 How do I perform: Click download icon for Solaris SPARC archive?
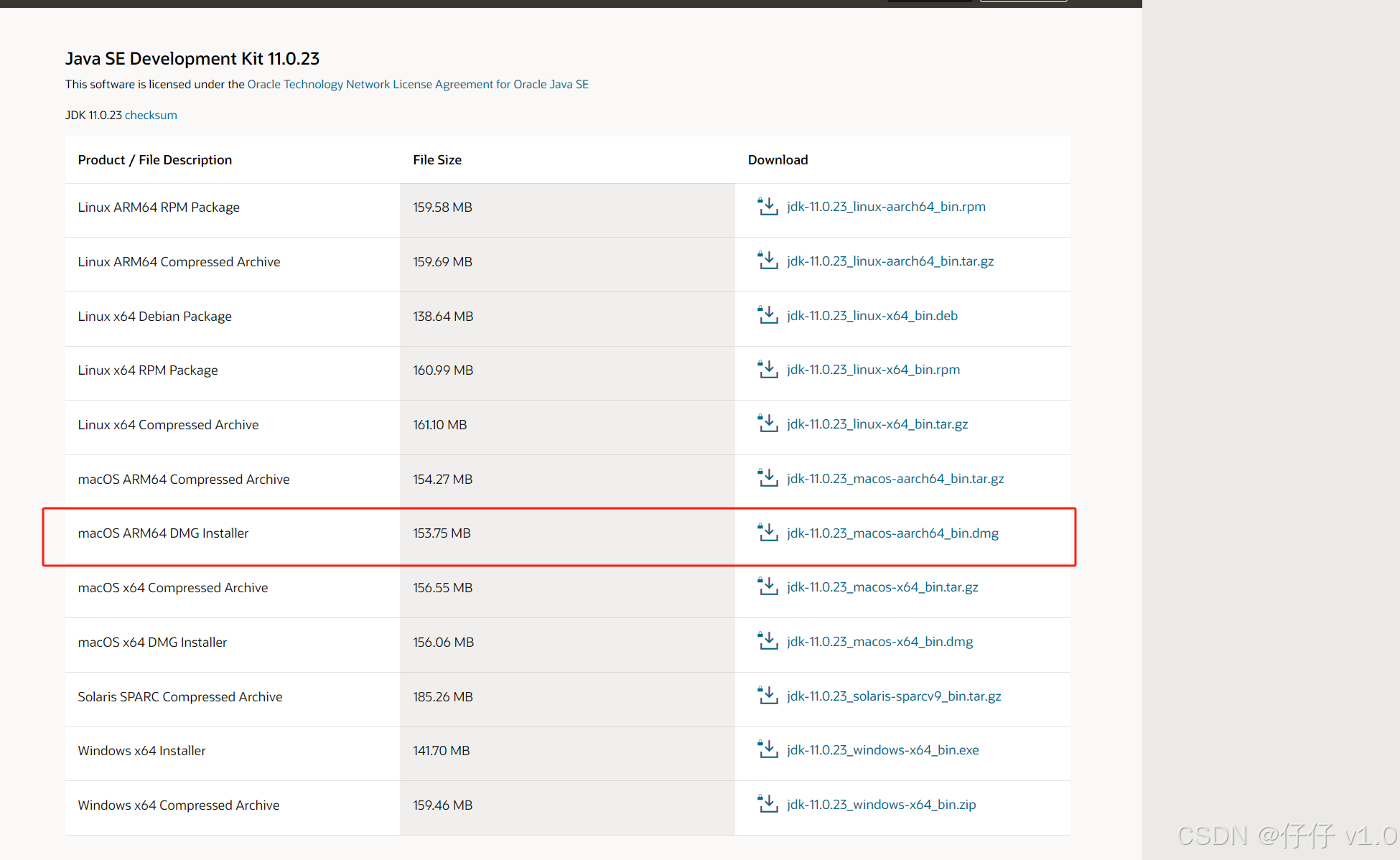coord(767,696)
